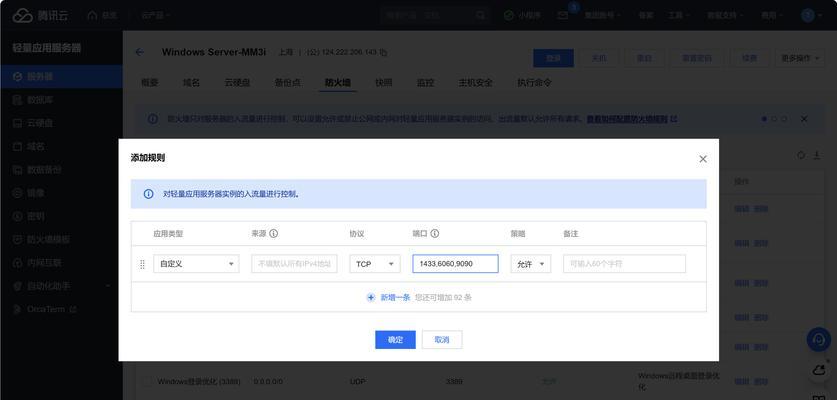Grab the drag handle of the rule row
This screenshot has height=400, width=837.
click(x=142, y=264)
